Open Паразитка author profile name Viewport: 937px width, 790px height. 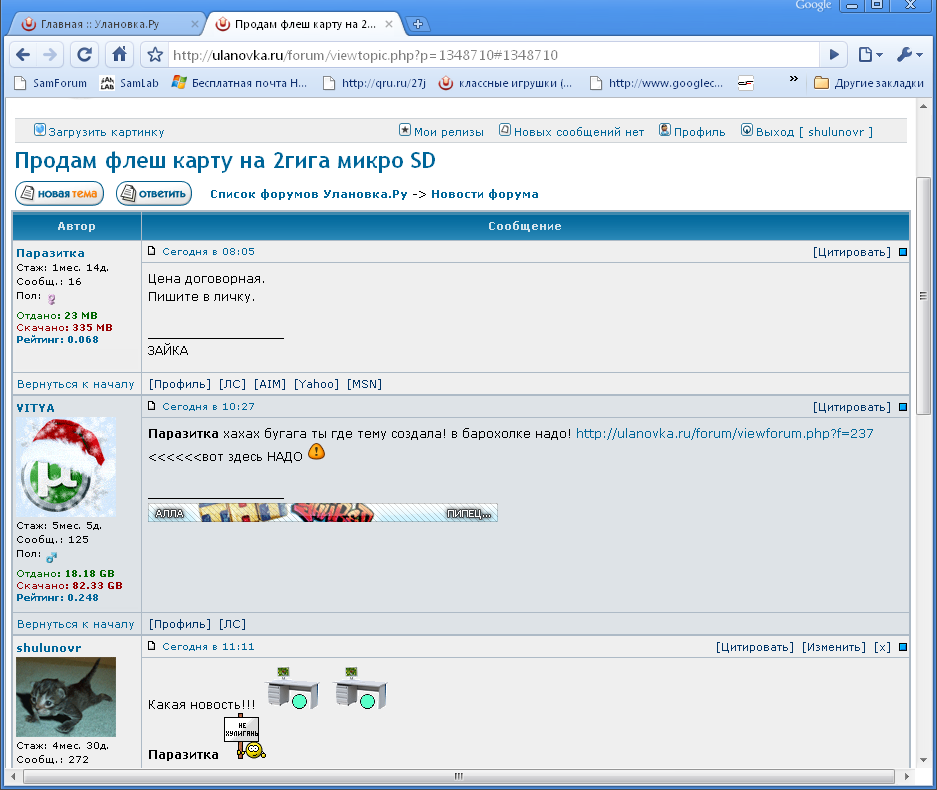[50, 253]
